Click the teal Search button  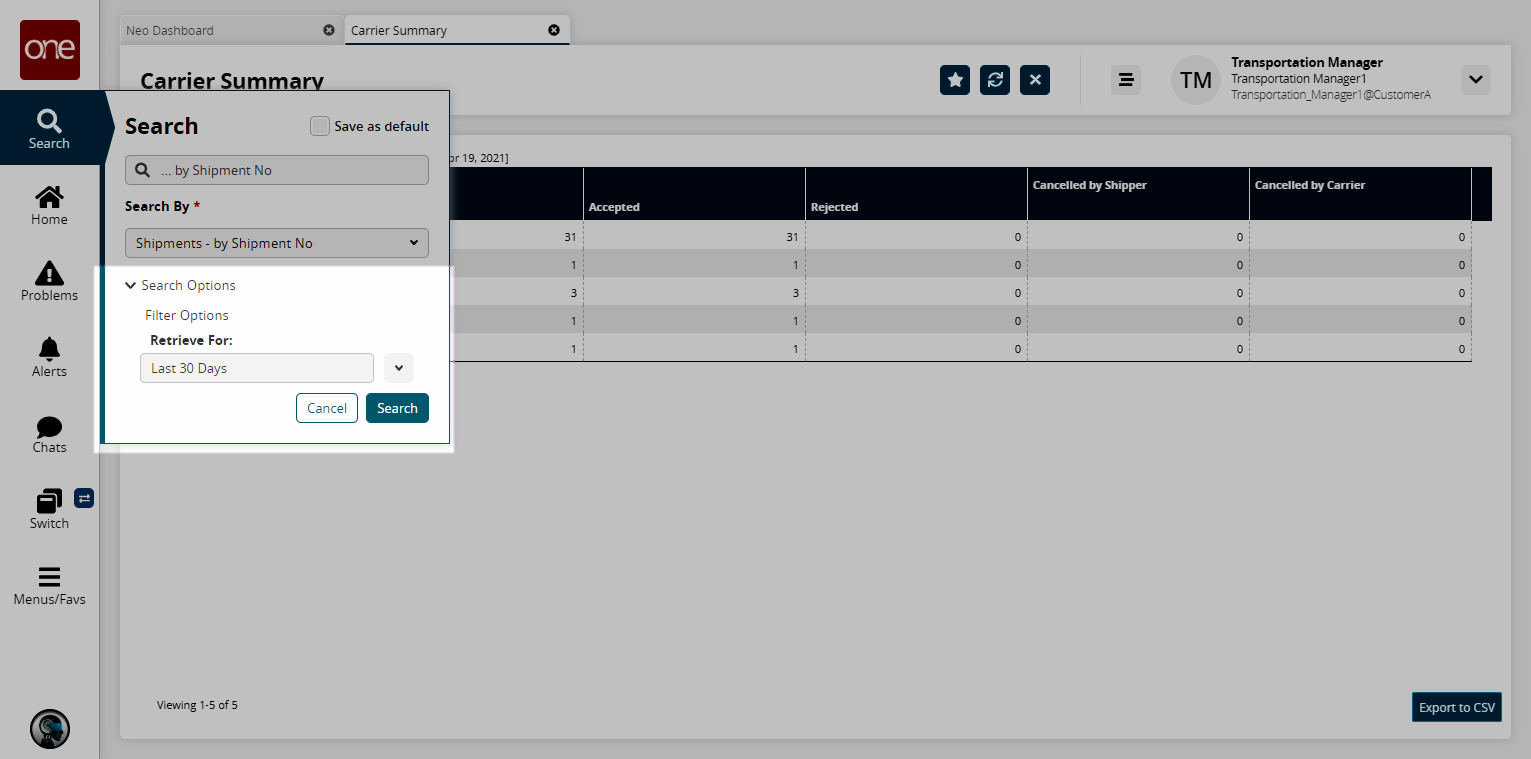pos(397,408)
